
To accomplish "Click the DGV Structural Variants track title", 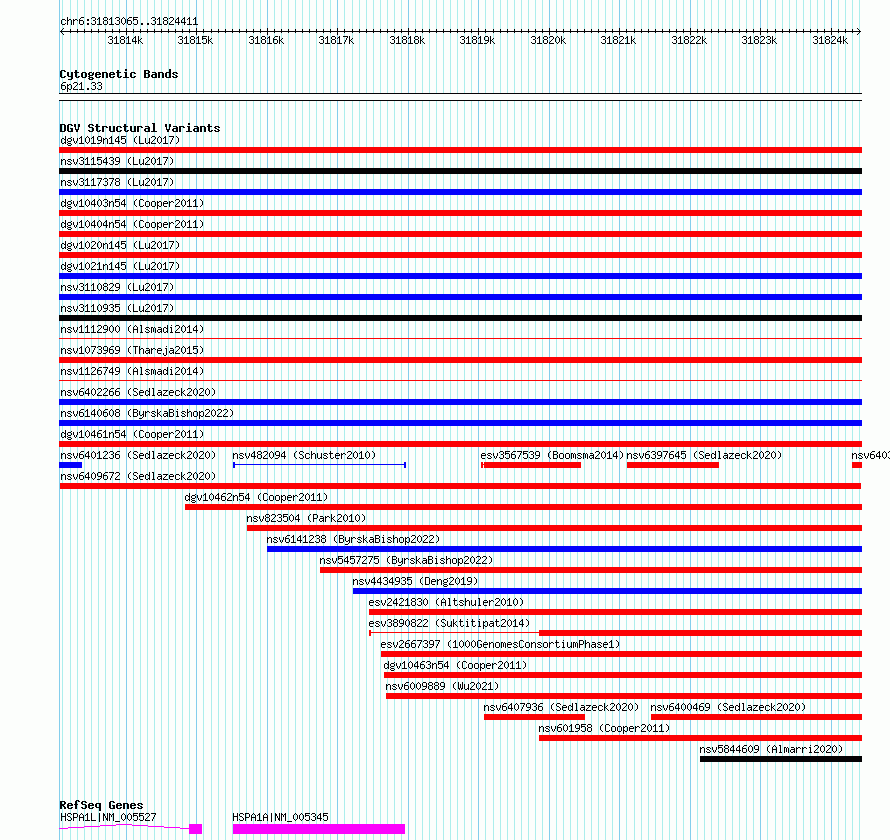I will (140, 128).
